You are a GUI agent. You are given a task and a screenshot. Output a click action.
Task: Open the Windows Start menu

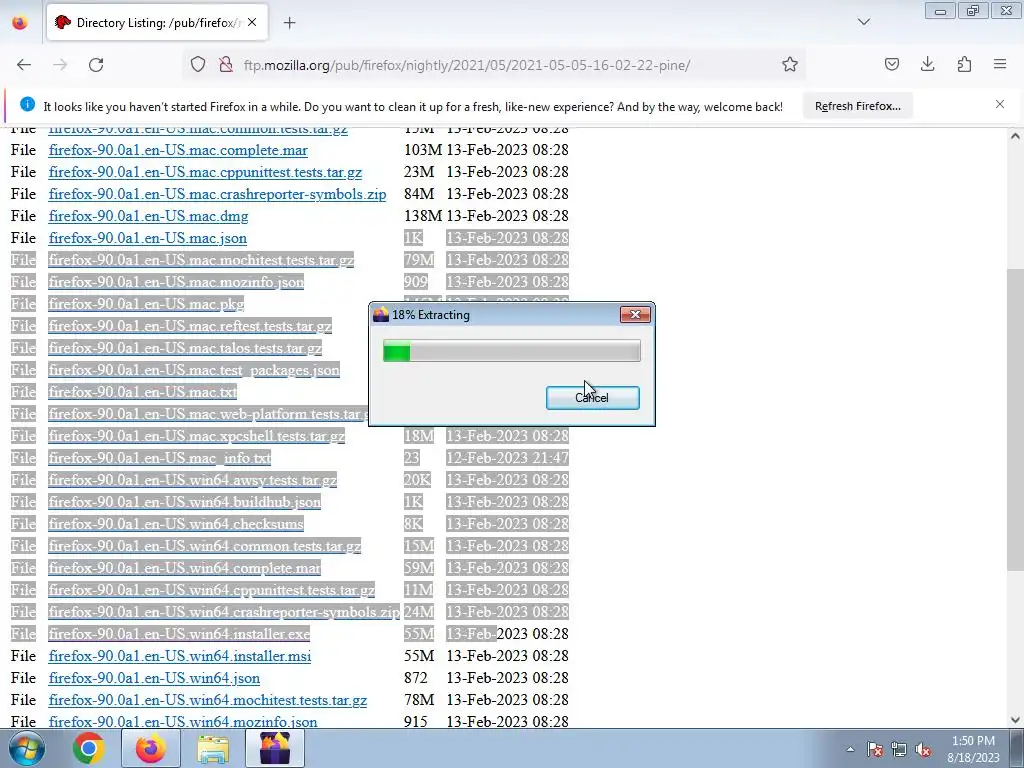click(x=26, y=748)
